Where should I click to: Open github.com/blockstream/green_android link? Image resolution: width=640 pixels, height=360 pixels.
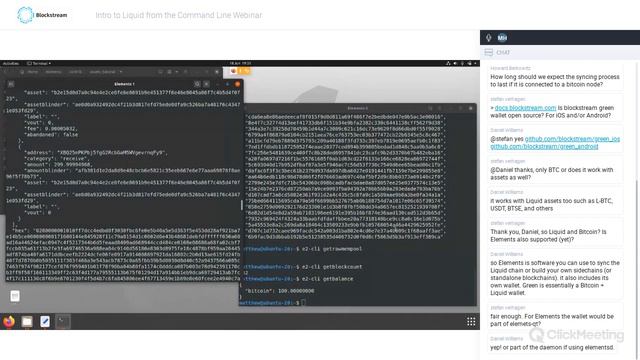pyautogui.click(x=544, y=146)
